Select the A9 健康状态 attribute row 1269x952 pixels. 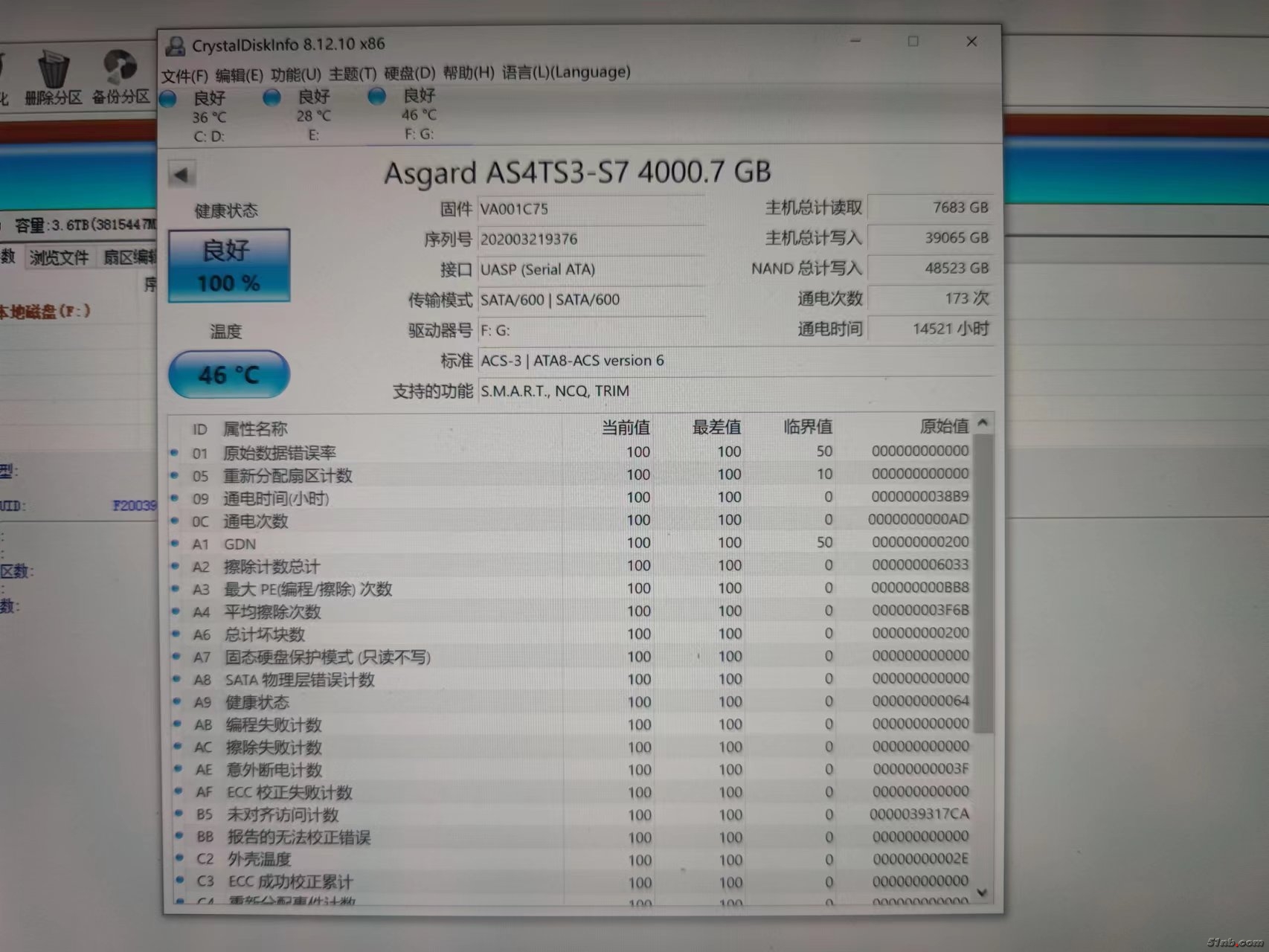571,702
